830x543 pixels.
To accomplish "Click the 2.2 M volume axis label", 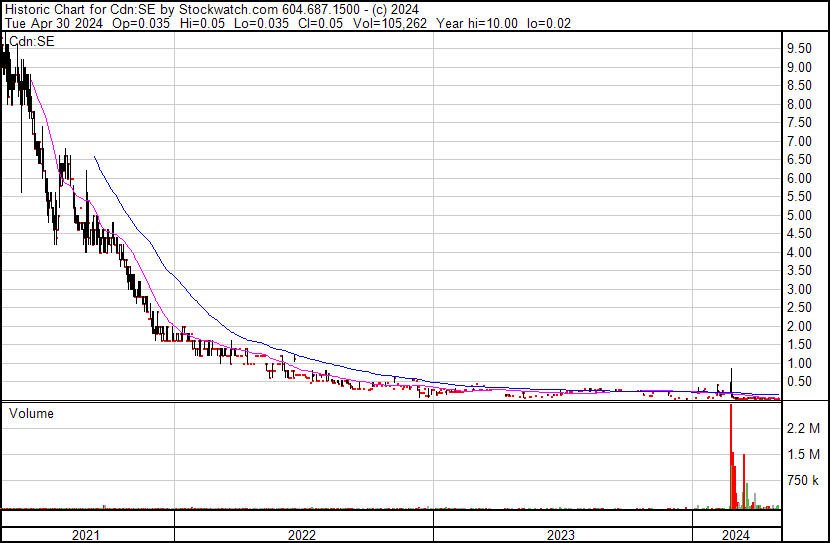I will pyautogui.click(x=804, y=429).
